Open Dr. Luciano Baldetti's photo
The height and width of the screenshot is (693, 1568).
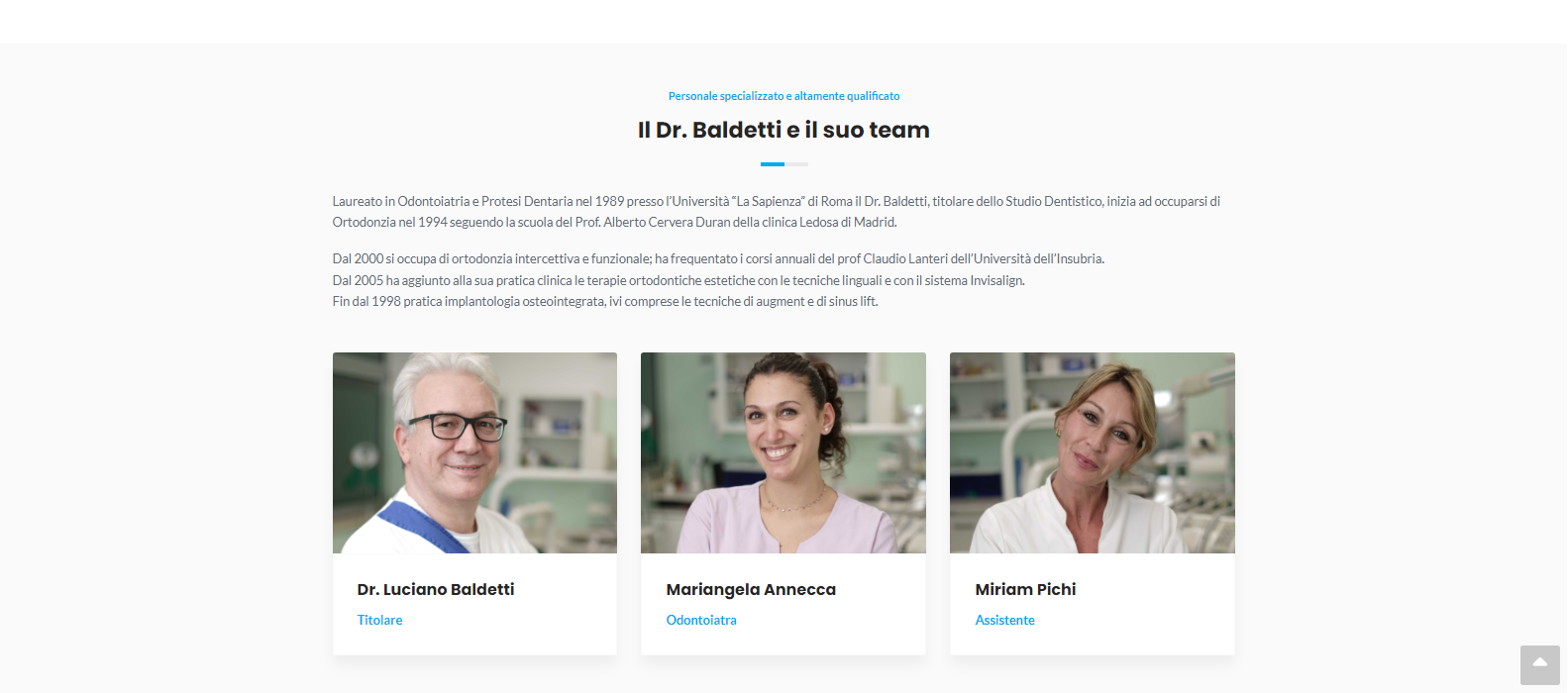pyautogui.click(x=474, y=452)
